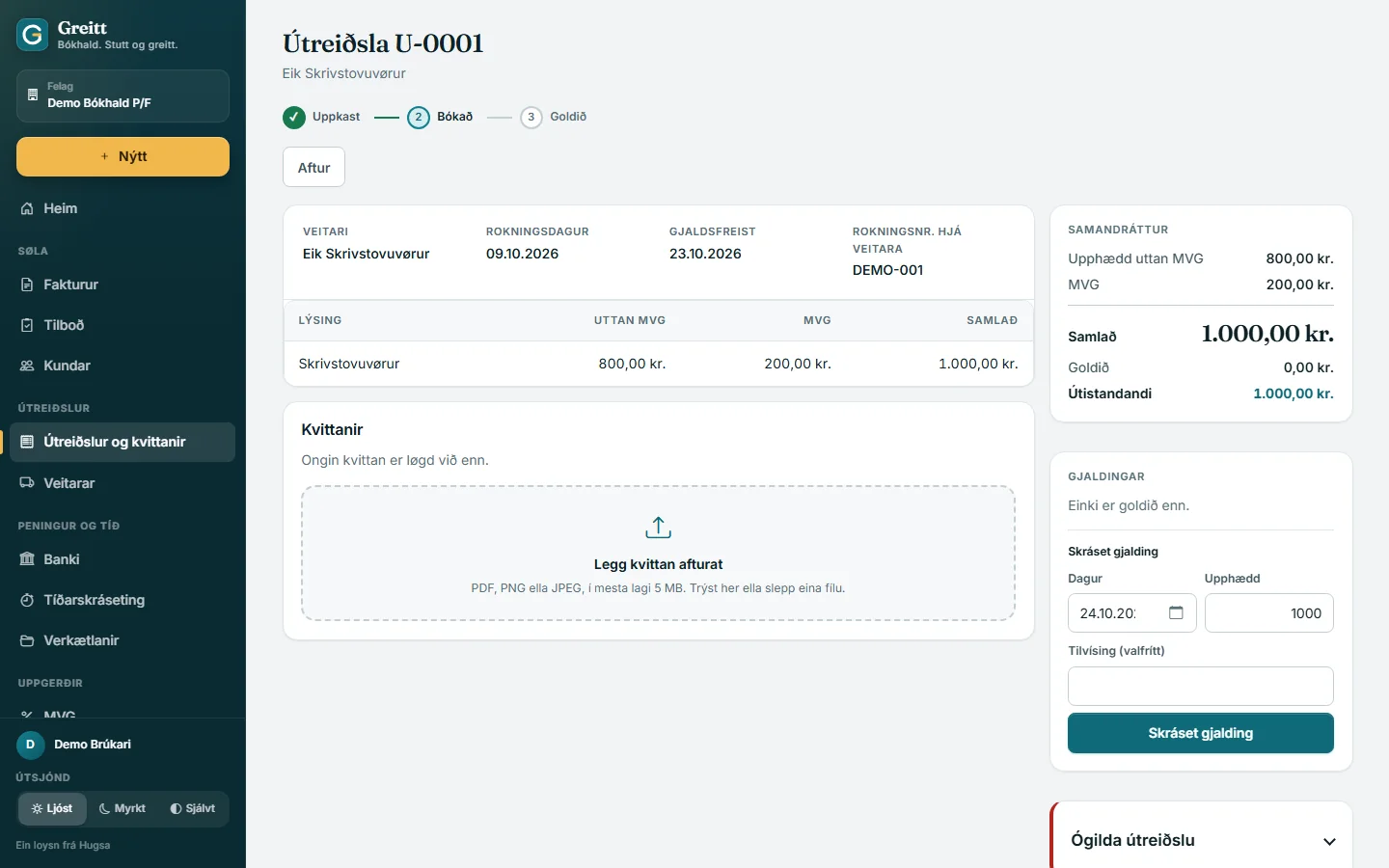This screenshot has width=1389, height=868.
Task: Focus the Tilvísing (valfrítt) text field
Action: [1201, 686]
